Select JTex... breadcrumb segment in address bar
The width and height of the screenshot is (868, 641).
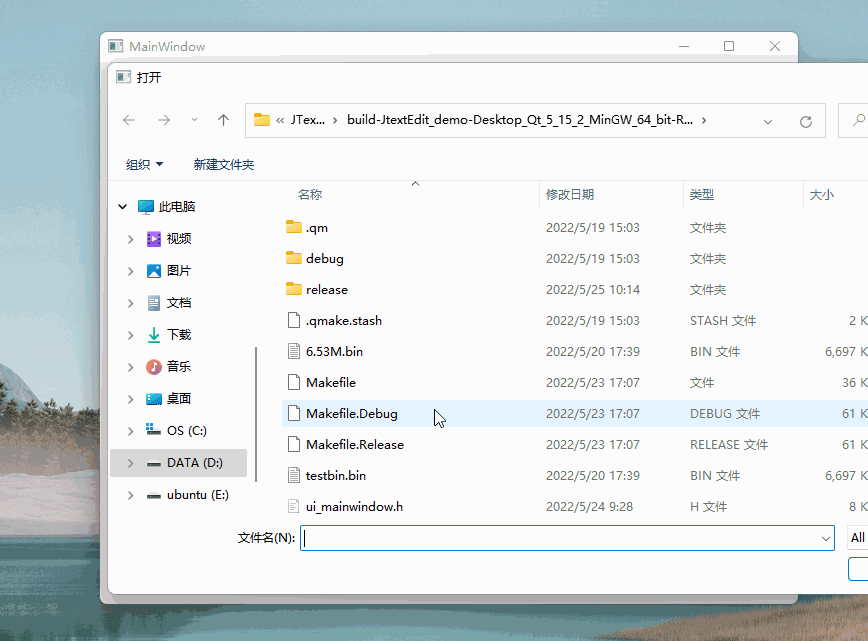coord(308,120)
